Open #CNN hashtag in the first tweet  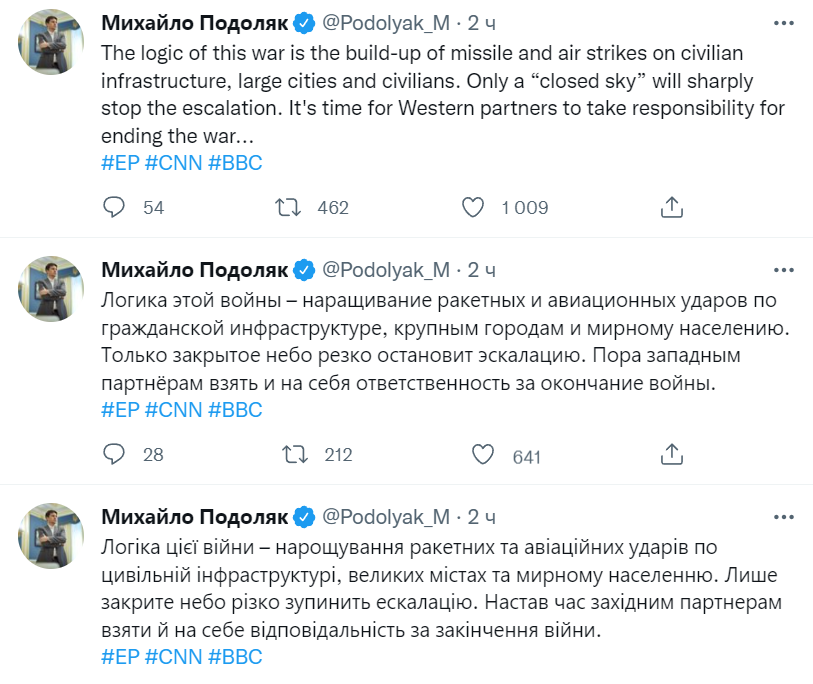click(x=173, y=162)
